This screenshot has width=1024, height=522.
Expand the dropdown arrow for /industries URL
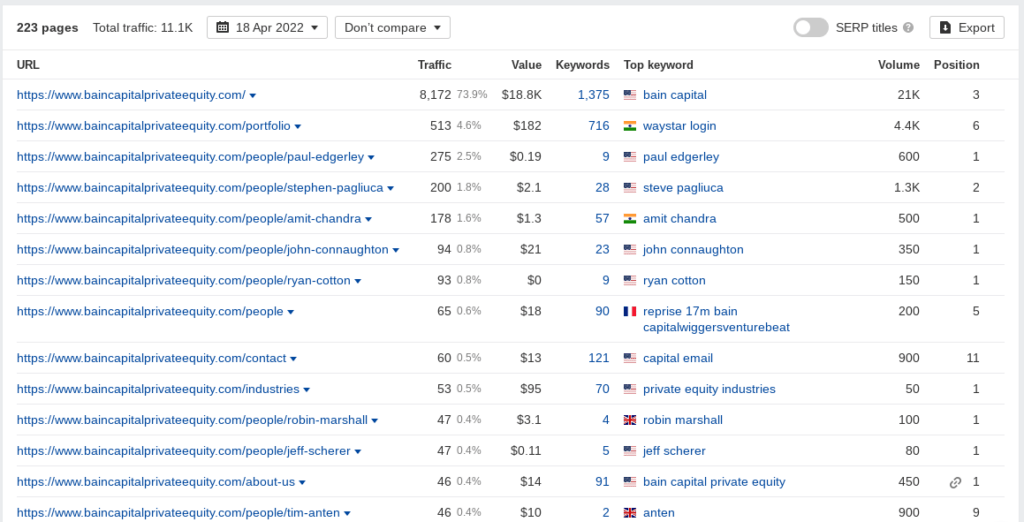coord(306,389)
